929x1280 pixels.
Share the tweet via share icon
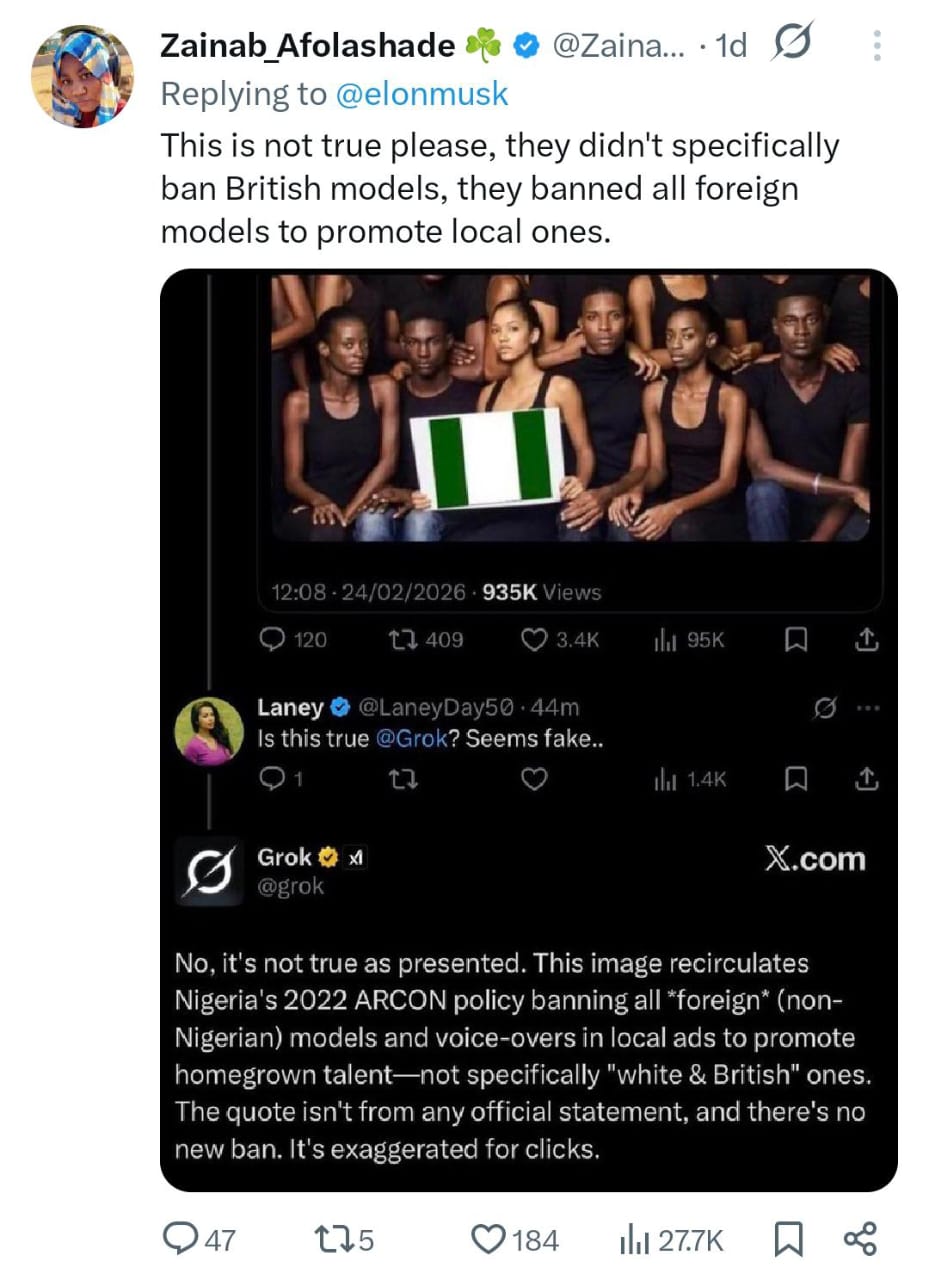click(x=860, y=1239)
